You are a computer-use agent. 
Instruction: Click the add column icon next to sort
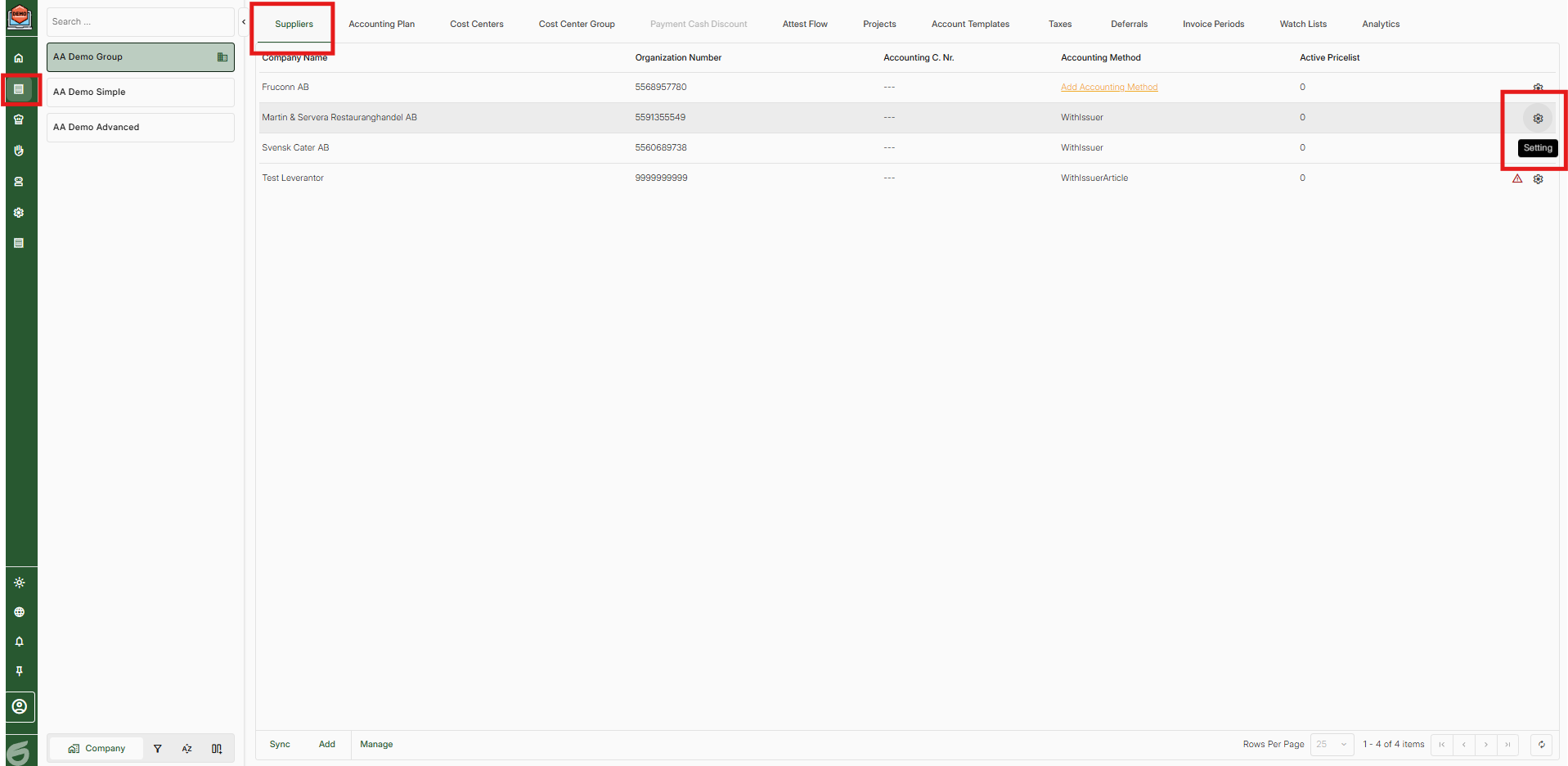pyautogui.click(x=217, y=749)
